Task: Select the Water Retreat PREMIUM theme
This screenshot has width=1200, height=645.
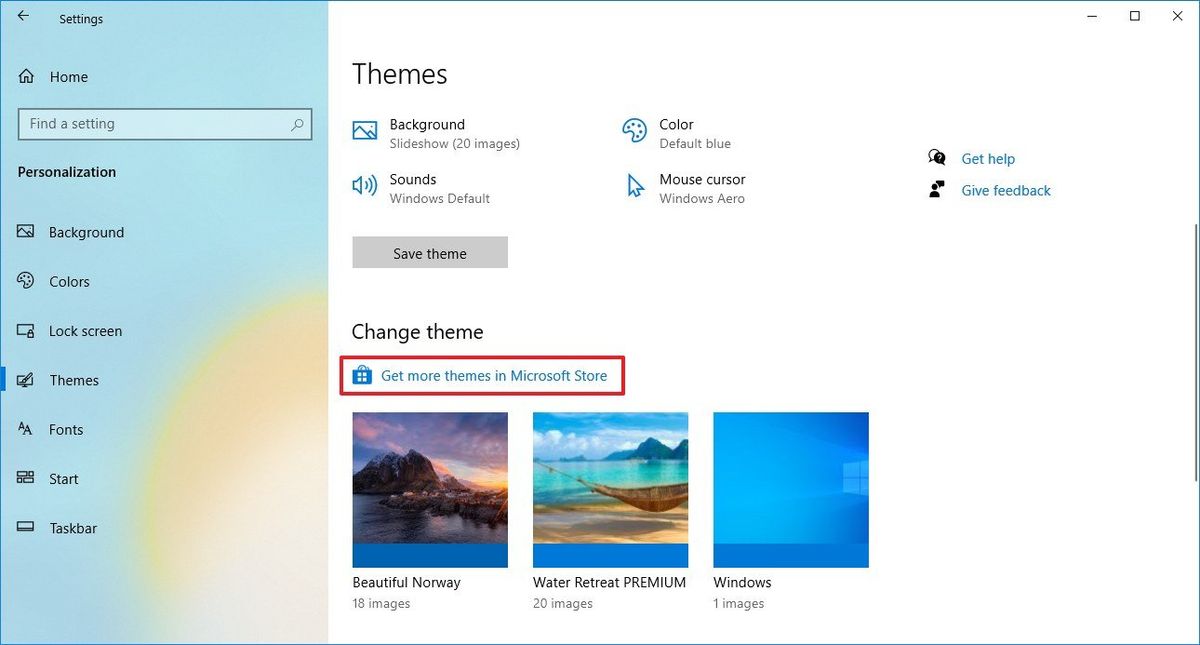Action: (x=610, y=489)
